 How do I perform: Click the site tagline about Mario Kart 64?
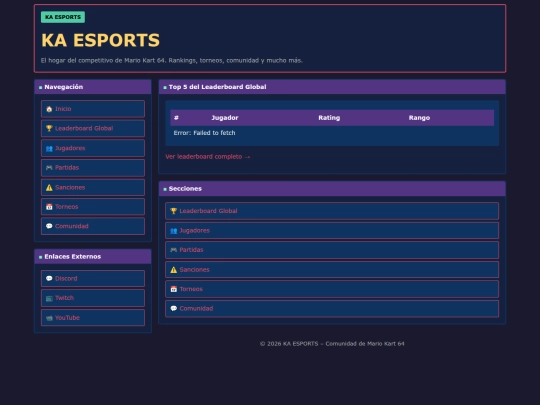coord(172,61)
